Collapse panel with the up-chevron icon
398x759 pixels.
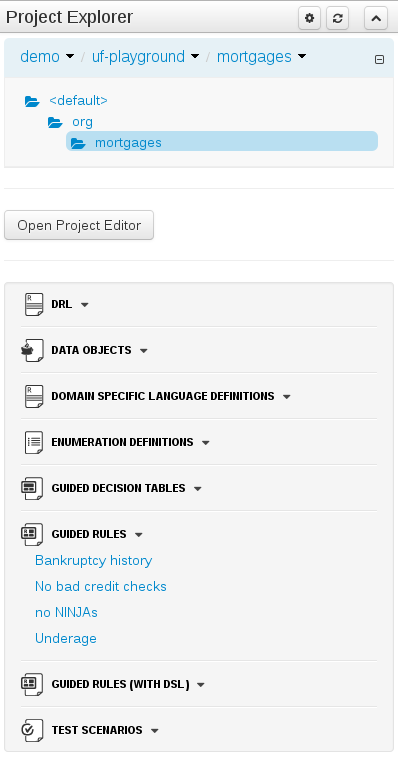[376, 18]
